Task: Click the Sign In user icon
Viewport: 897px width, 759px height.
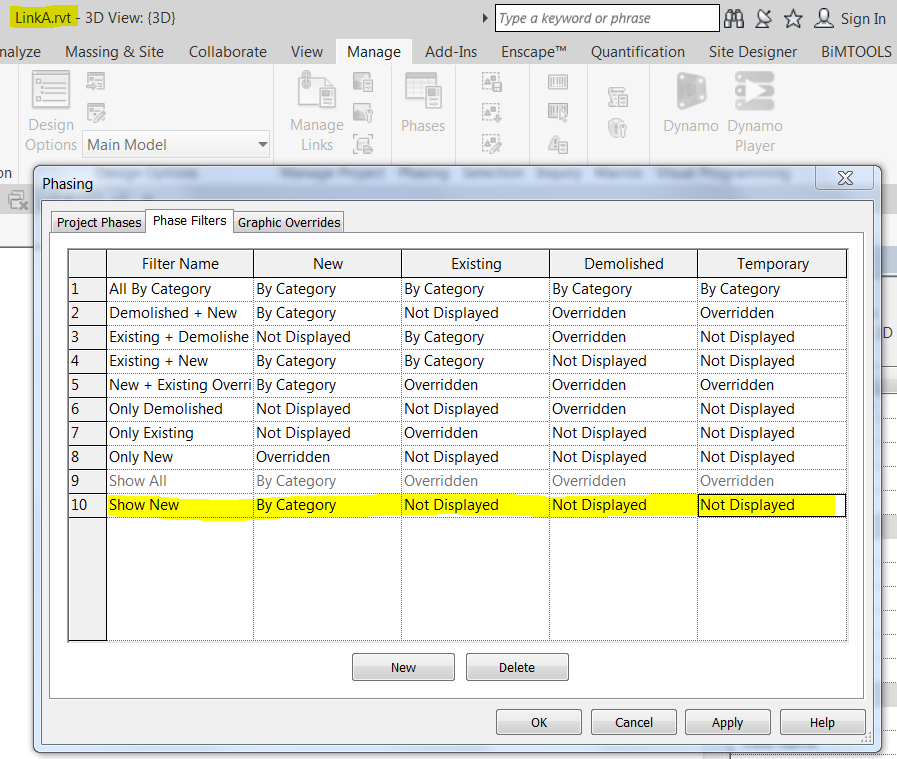Action: point(824,18)
